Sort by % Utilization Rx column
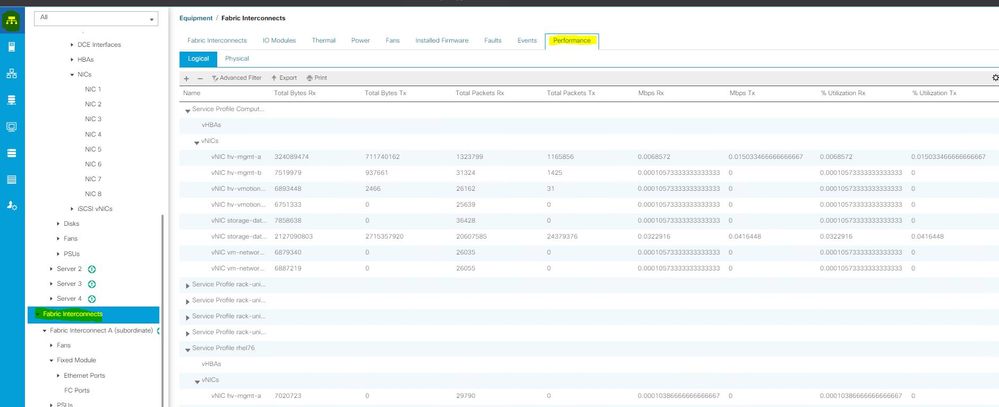 pos(842,93)
